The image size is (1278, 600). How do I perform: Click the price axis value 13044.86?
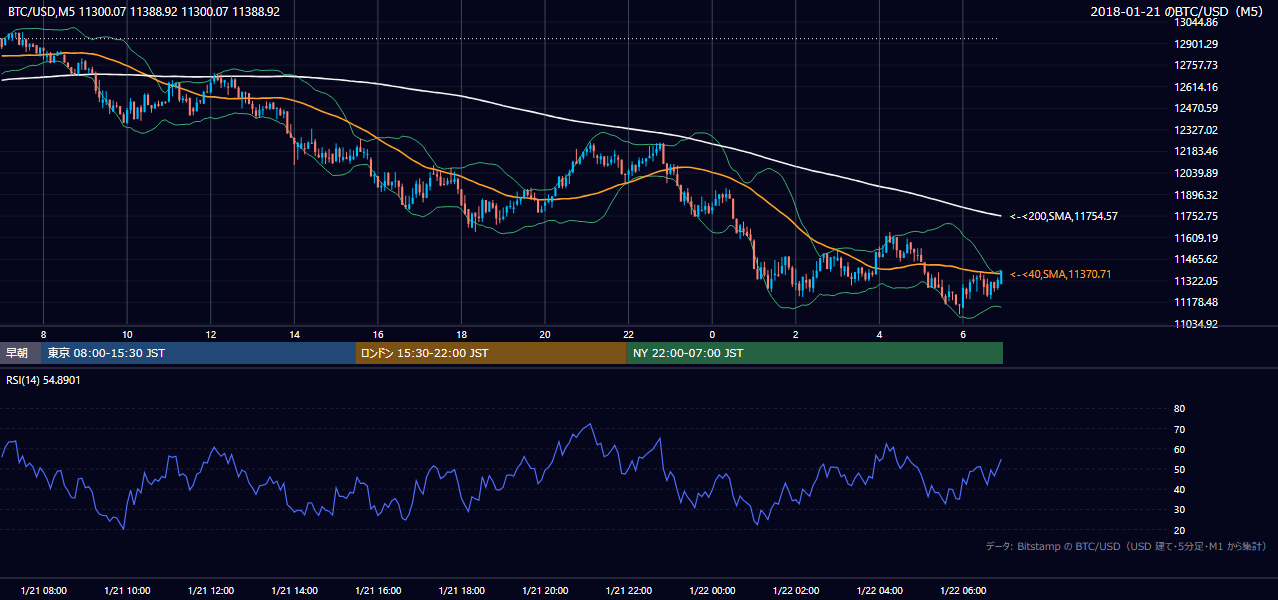[x=1197, y=22]
